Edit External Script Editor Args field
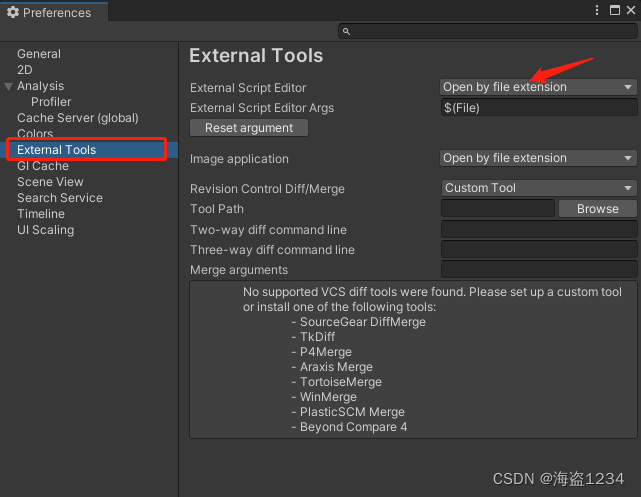Screen dimensions: 641x497 [x=539, y=108]
